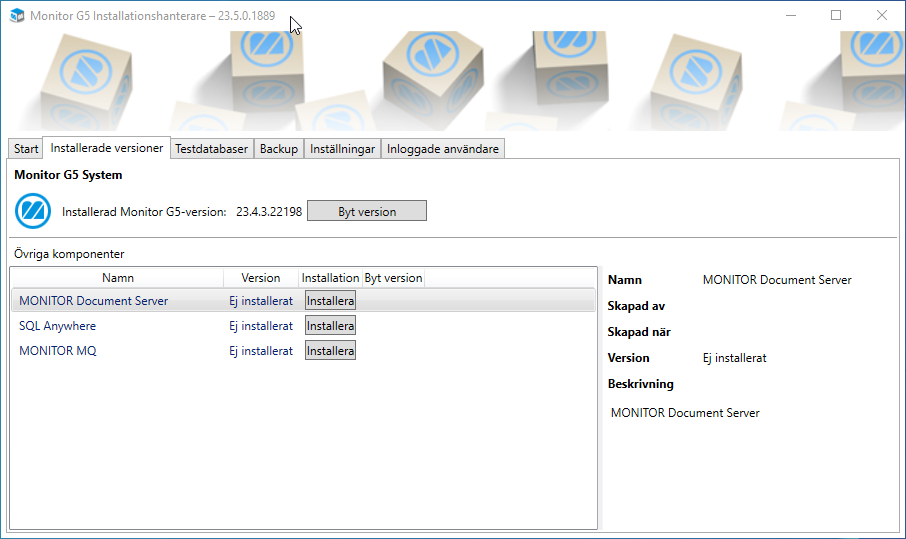The width and height of the screenshot is (906, 539).
Task: Maximize the Installationshanterare window
Action: [x=836, y=16]
